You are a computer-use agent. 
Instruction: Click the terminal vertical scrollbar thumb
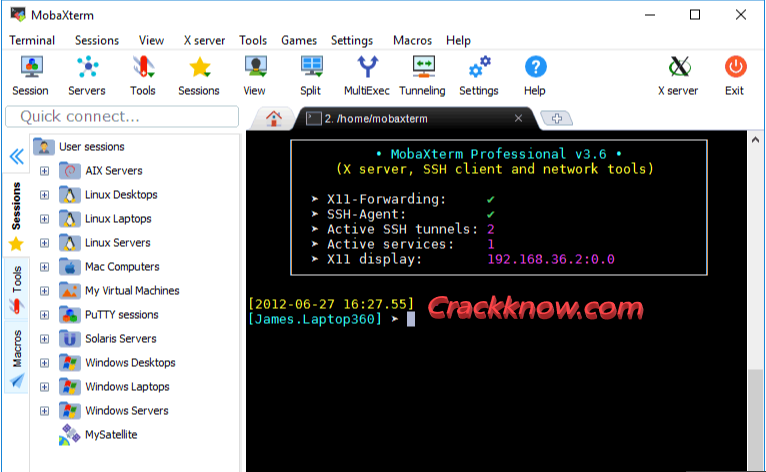756,419
